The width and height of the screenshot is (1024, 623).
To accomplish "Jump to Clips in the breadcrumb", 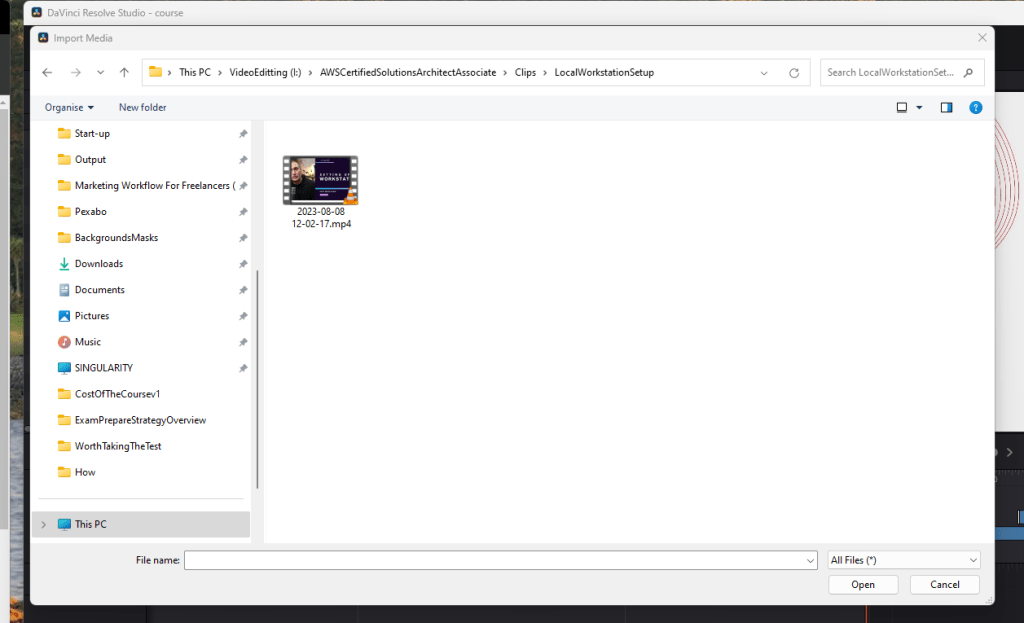I will pos(525,72).
